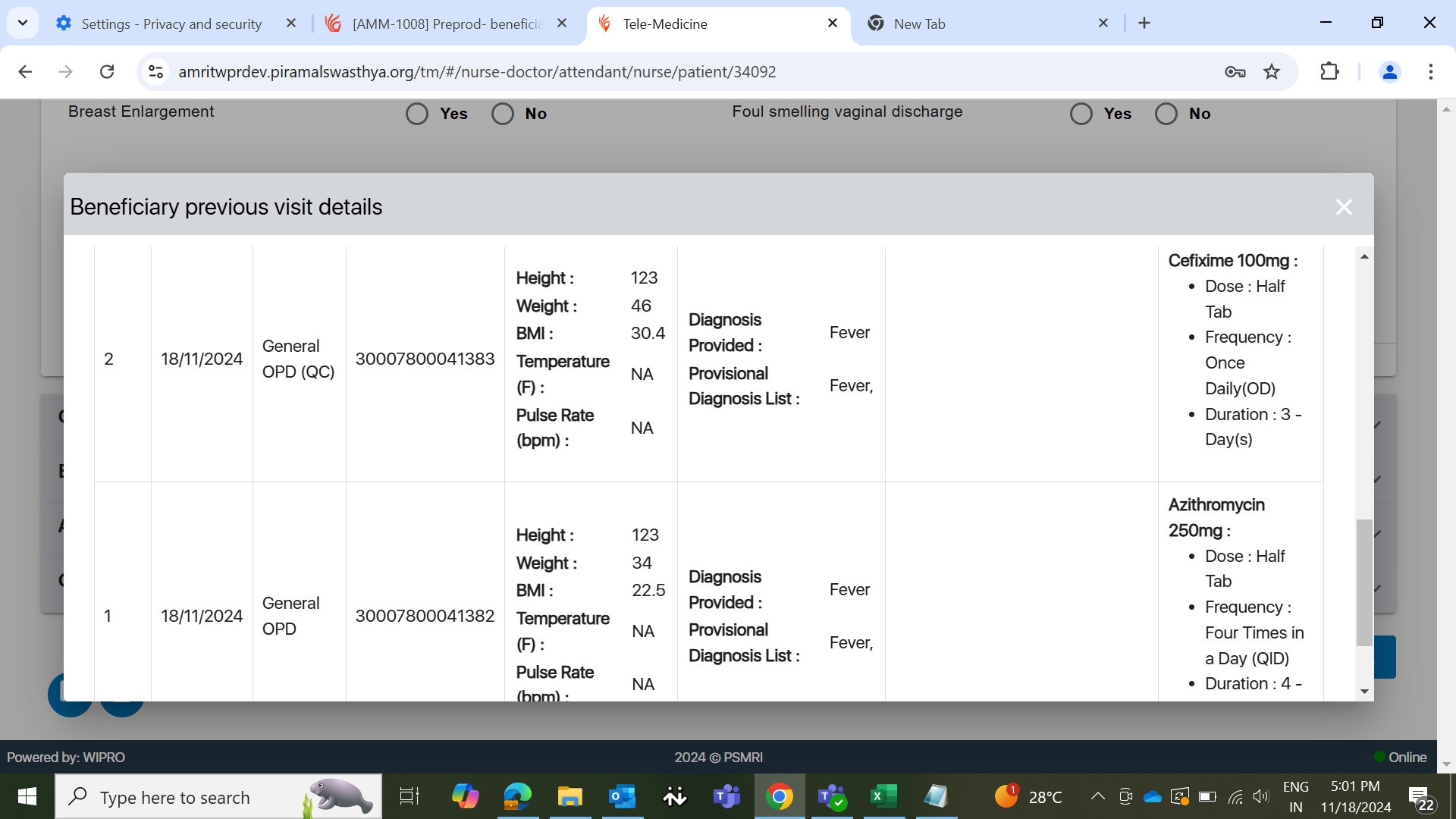This screenshot has height=819, width=1456.
Task: Switch to Settings - Privacy and security tab
Action: tap(171, 24)
